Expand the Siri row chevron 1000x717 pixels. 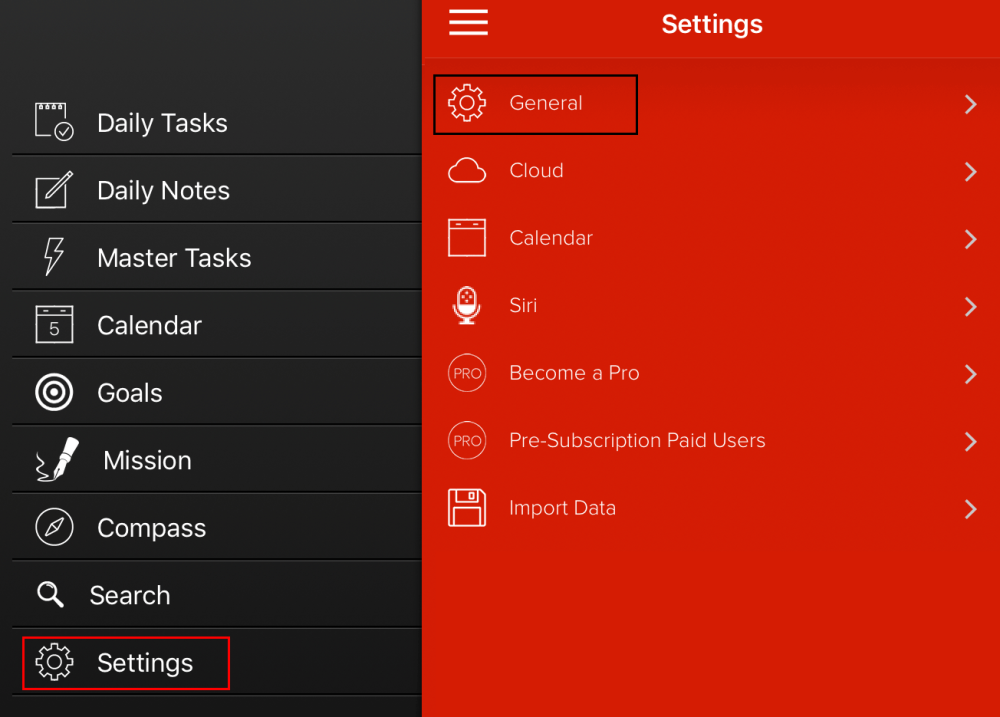(x=970, y=306)
